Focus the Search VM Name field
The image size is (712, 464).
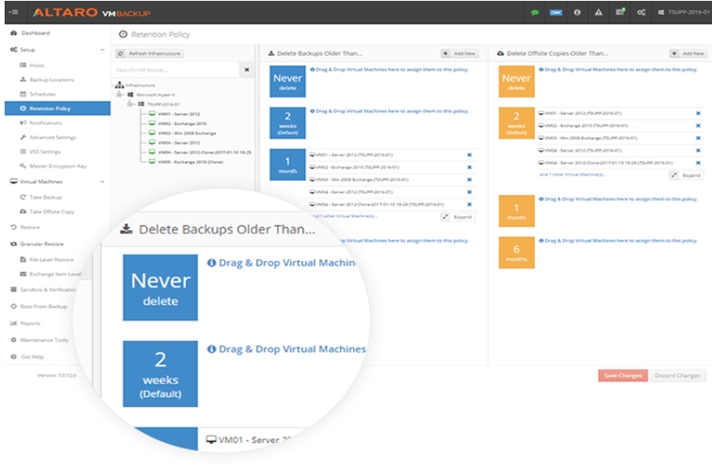coord(175,70)
